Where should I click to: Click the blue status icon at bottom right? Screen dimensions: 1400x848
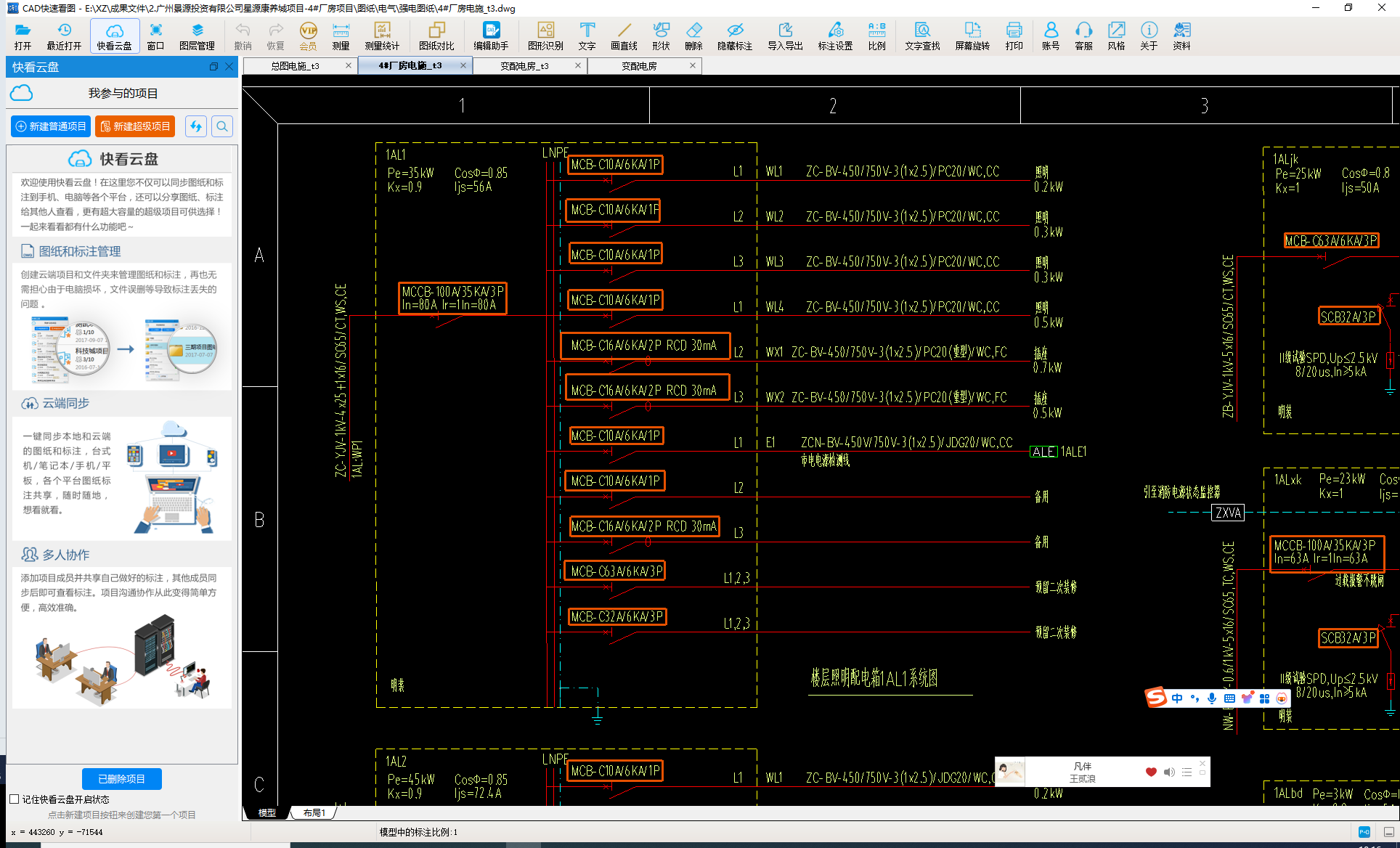(1364, 832)
